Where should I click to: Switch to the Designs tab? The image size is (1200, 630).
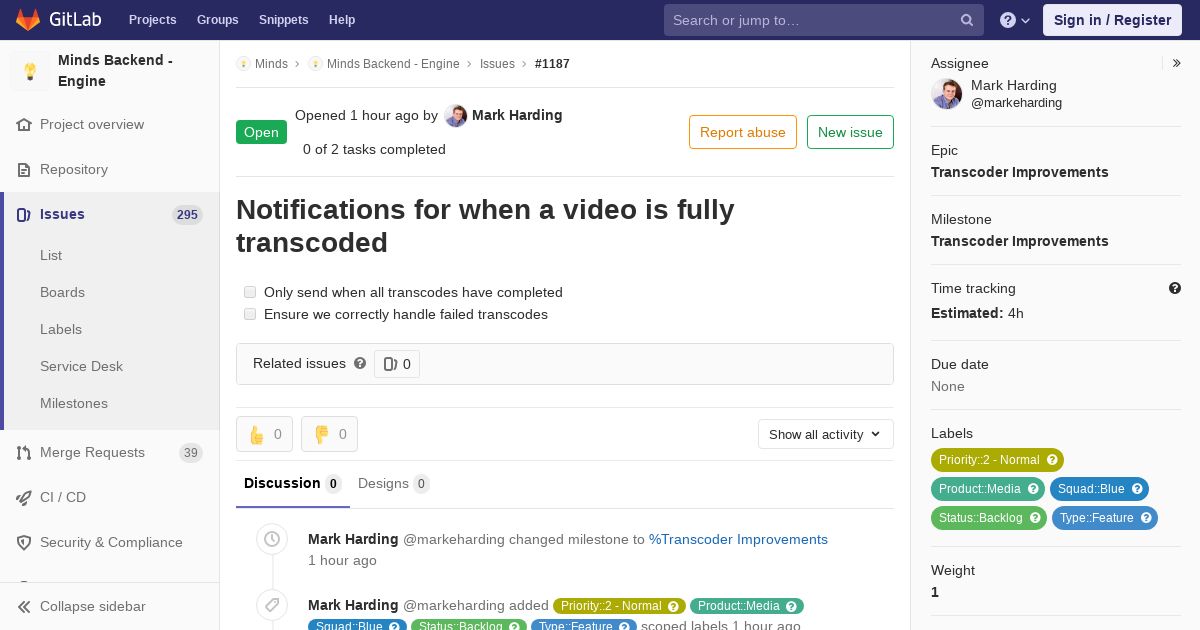[394, 484]
